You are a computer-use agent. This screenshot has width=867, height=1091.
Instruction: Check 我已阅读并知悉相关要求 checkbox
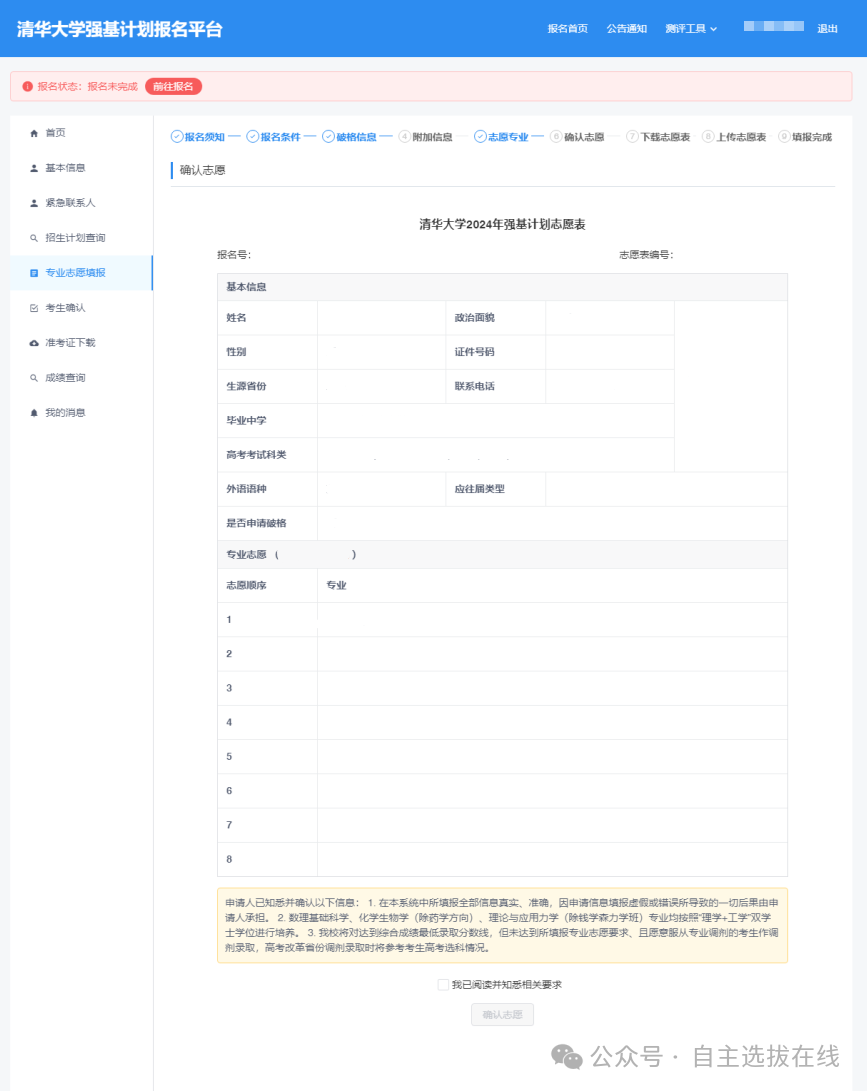click(442, 984)
